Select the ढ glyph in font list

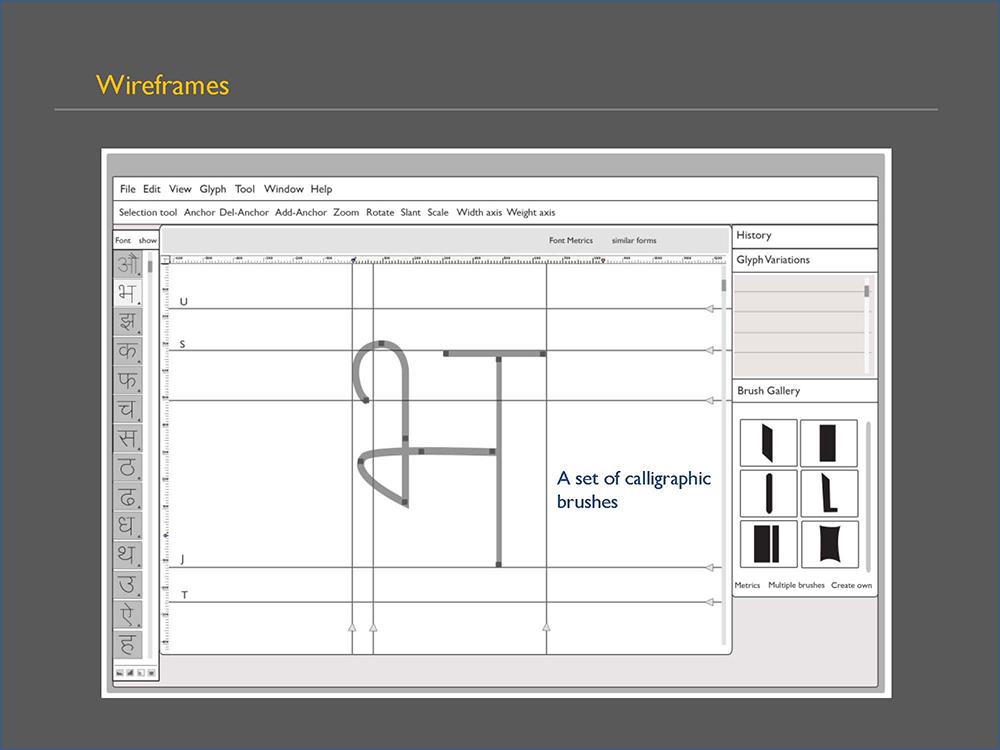(128, 497)
